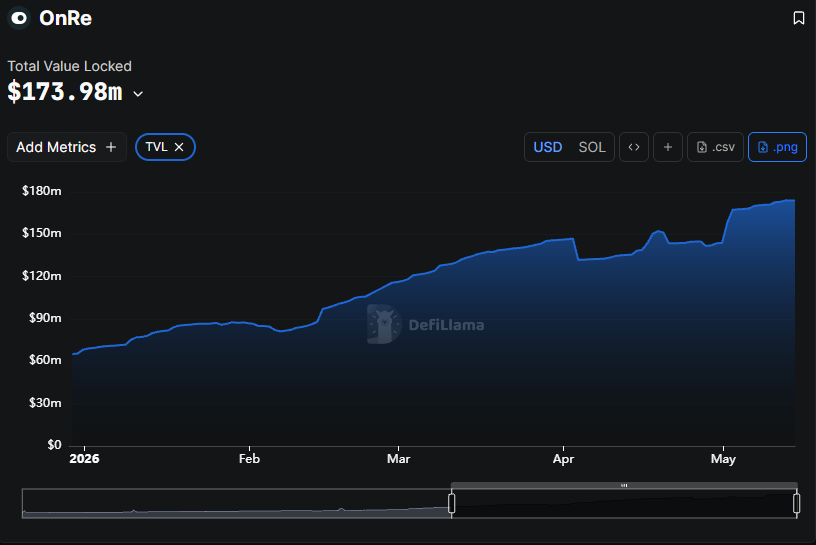This screenshot has width=816, height=545.
Task: Click the $30m y-axis label
Action: tap(45, 403)
